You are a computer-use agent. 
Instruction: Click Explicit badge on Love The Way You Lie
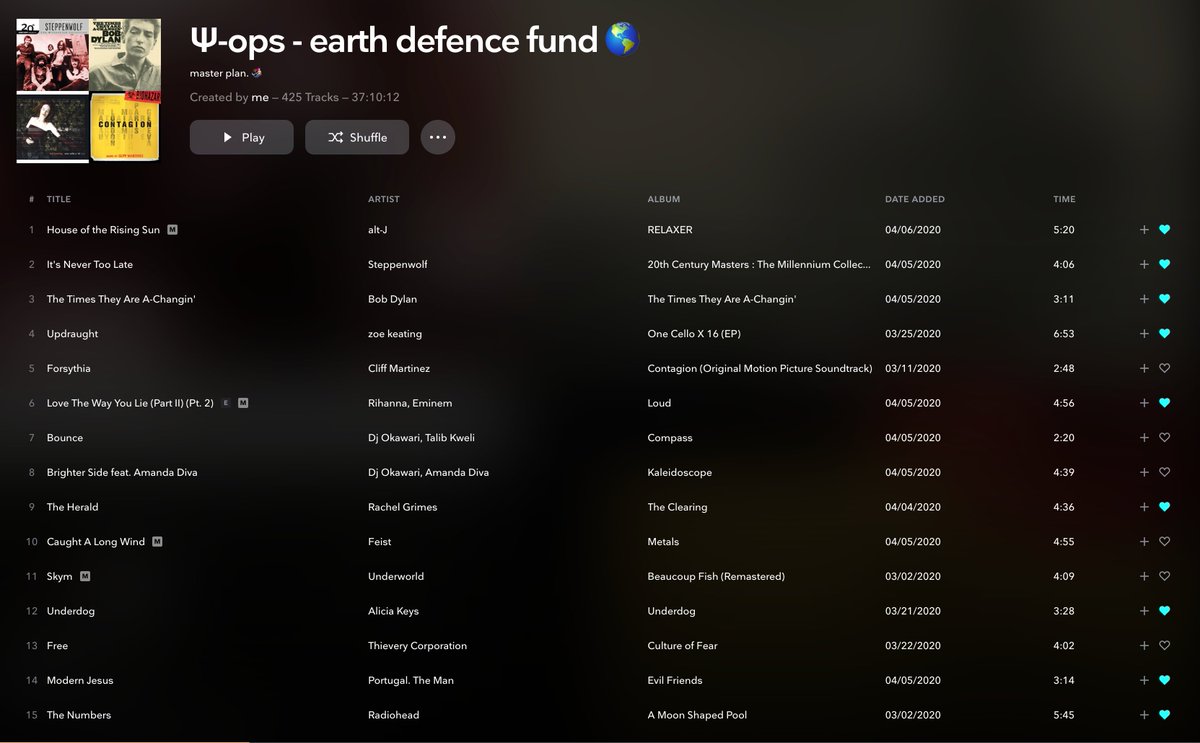[226, 403]
